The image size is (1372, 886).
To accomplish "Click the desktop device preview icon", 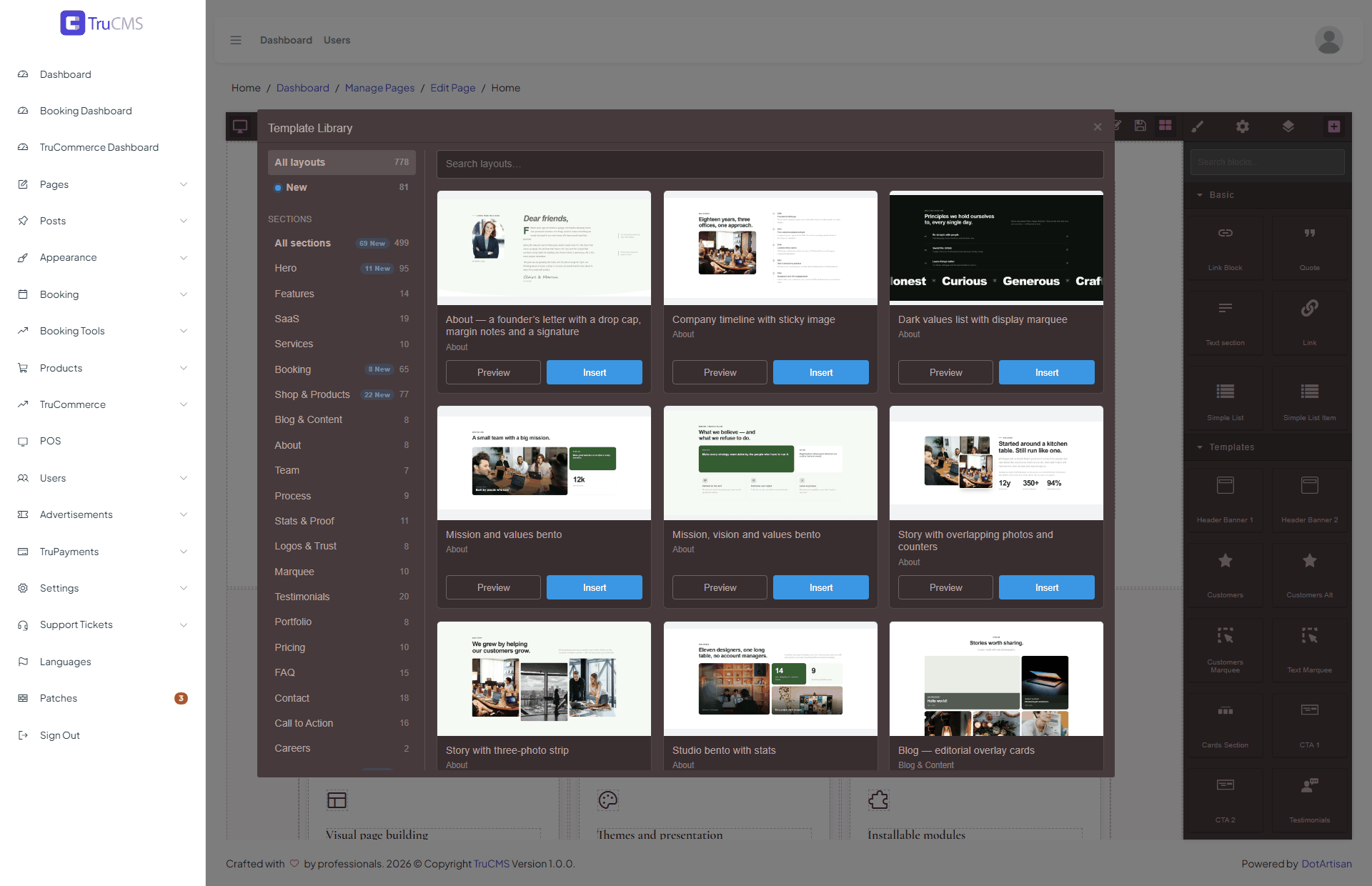I will pyautogui.click(x=240, y=126).
